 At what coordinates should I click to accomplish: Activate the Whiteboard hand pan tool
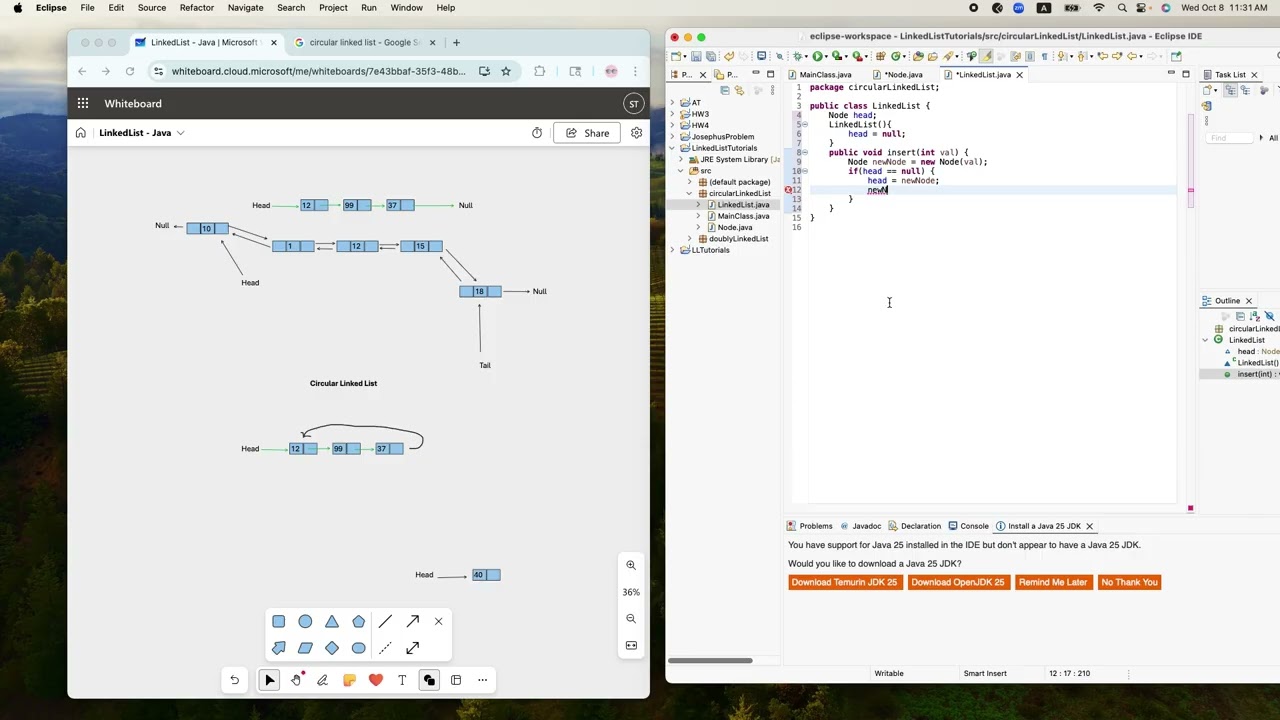click(x=296, y=680)
